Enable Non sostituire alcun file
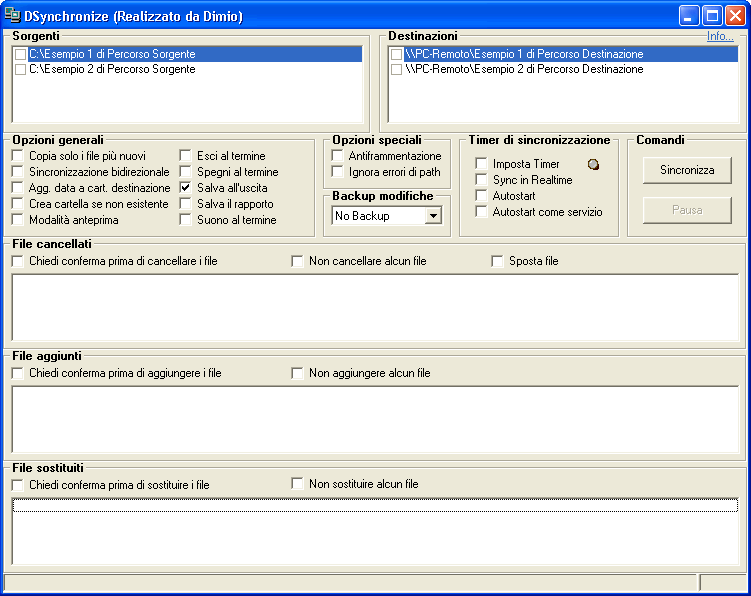The height and width of the screenshot is (596, 751). 297,483
